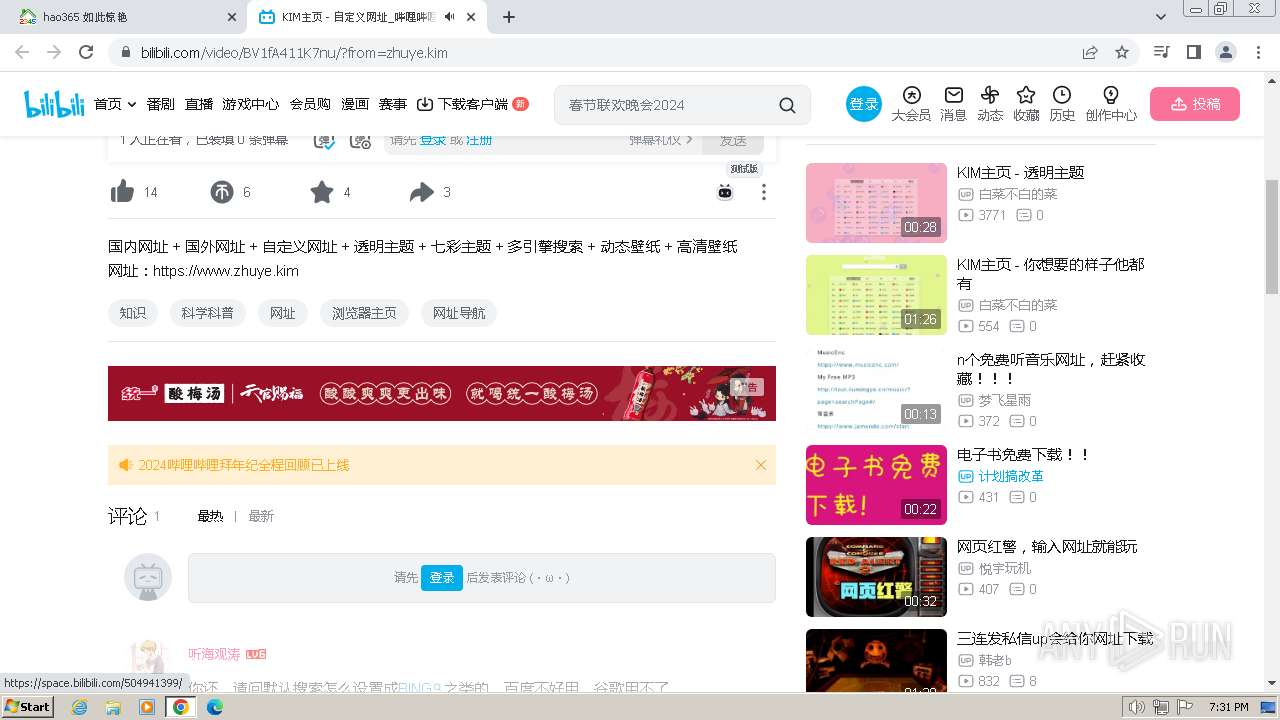Open danmaku settings icon
The image size is (1280, 720).
pyautogui.click(x=361, y=141)
